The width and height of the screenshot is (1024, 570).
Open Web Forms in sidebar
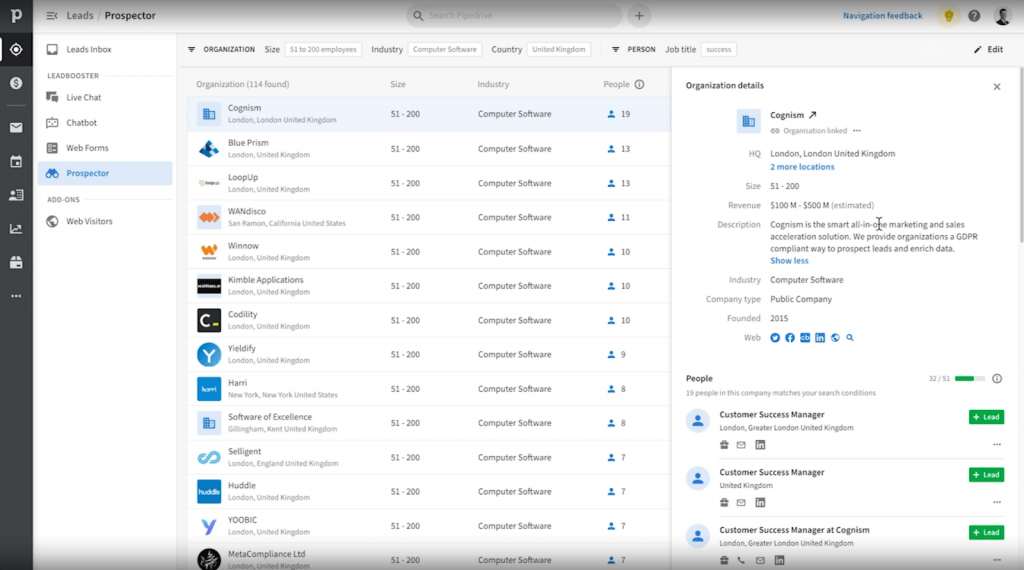(87, 148)
